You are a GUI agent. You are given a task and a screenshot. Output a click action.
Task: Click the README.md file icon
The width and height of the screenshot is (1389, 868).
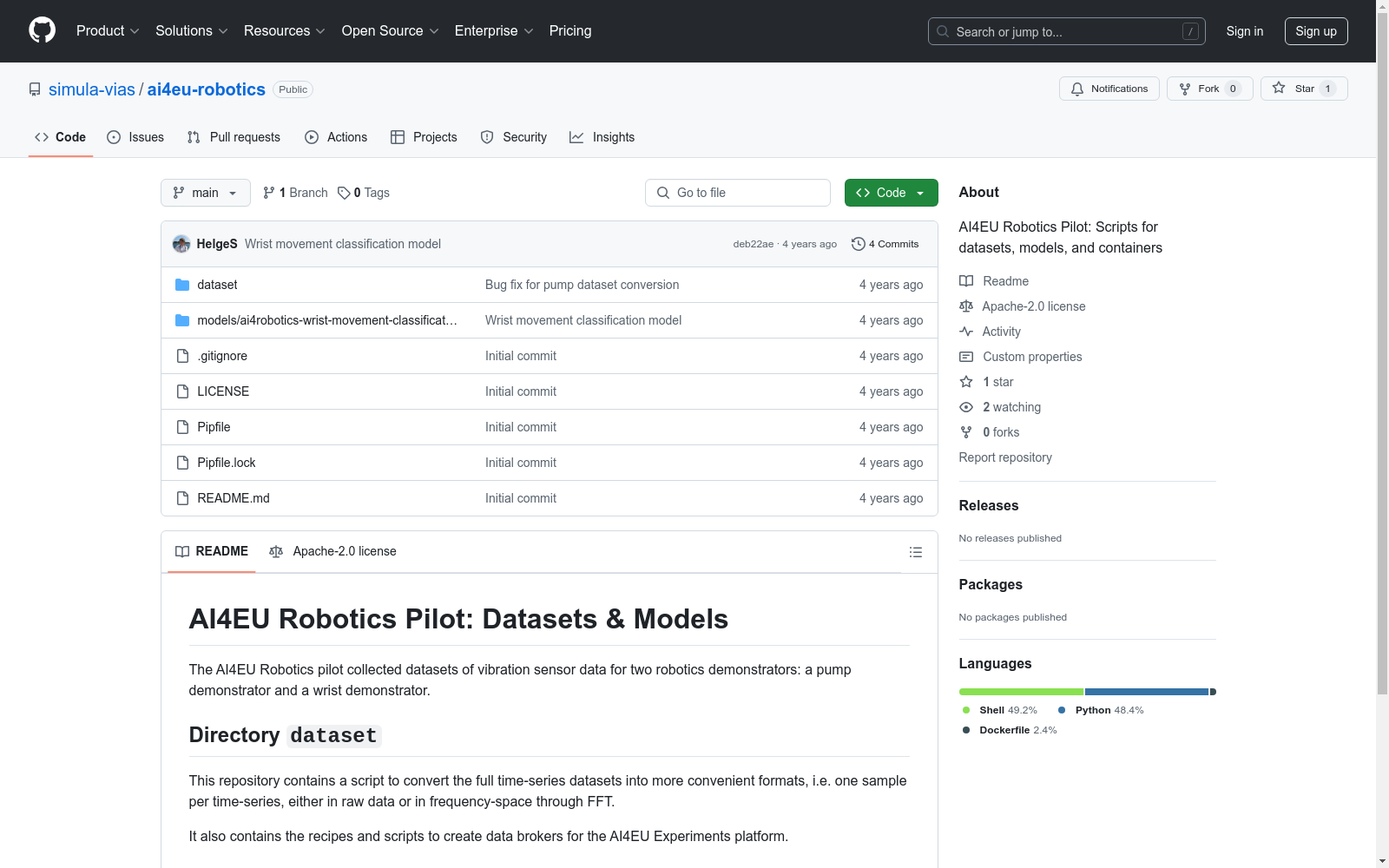(182, 498)
